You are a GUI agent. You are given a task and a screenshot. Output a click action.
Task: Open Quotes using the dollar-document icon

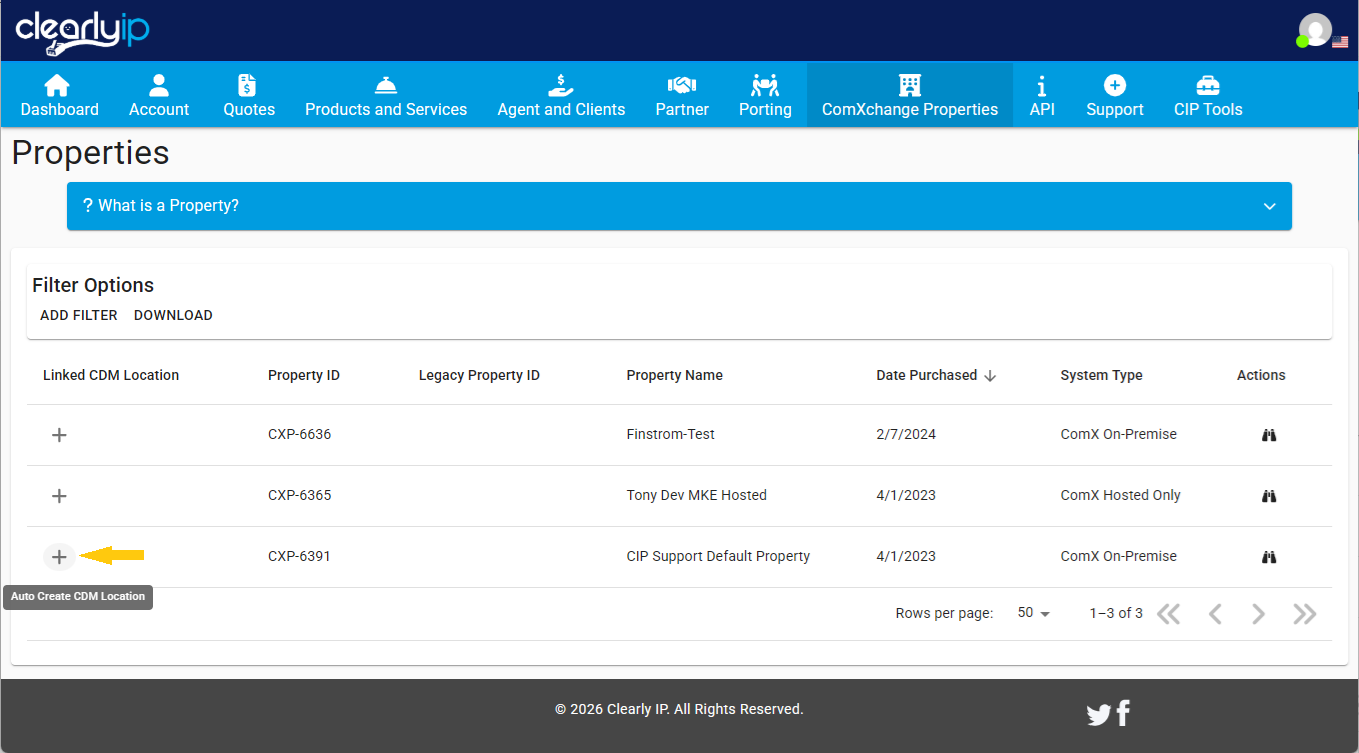[248, 94]
